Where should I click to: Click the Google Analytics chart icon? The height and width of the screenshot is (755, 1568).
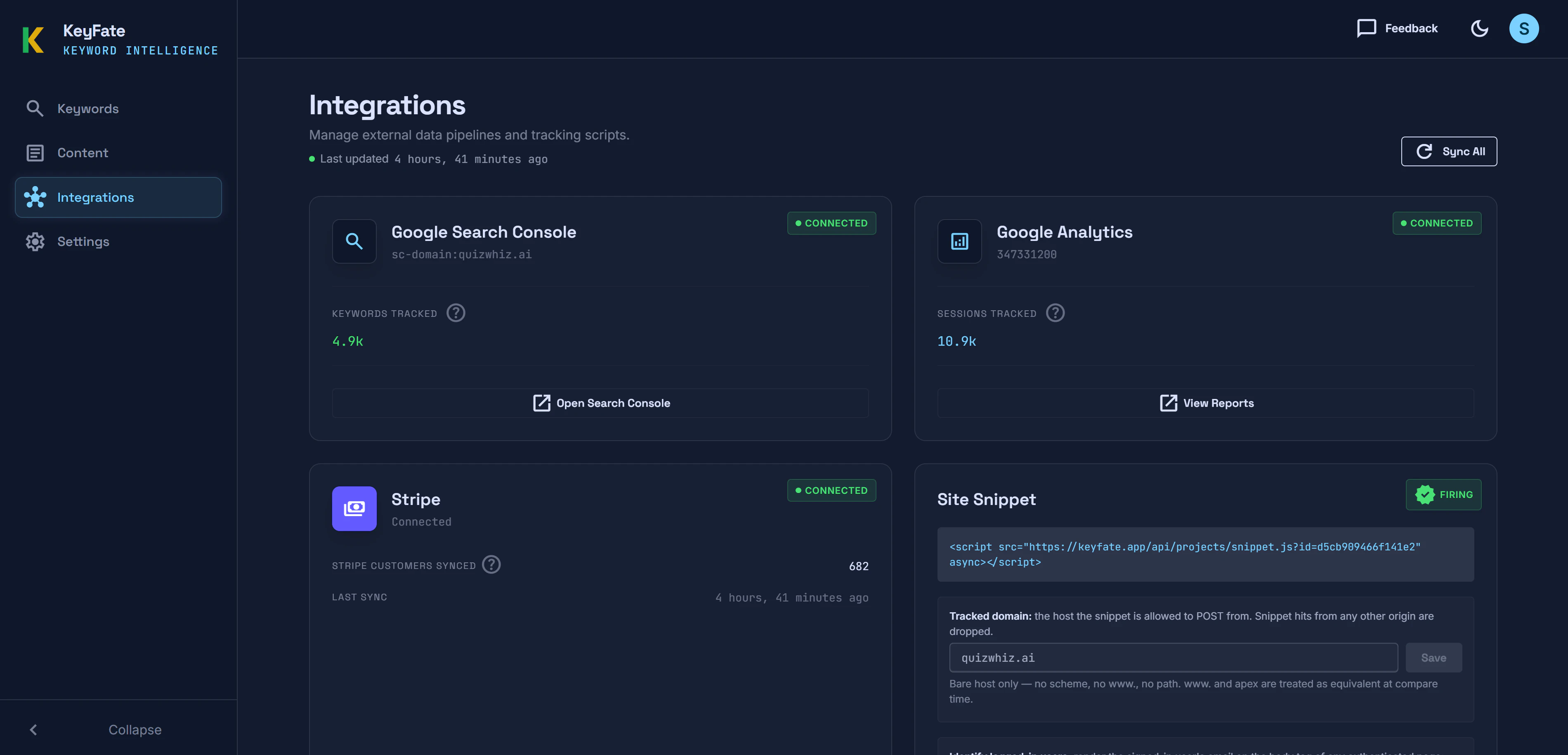[x=959, y=241]
